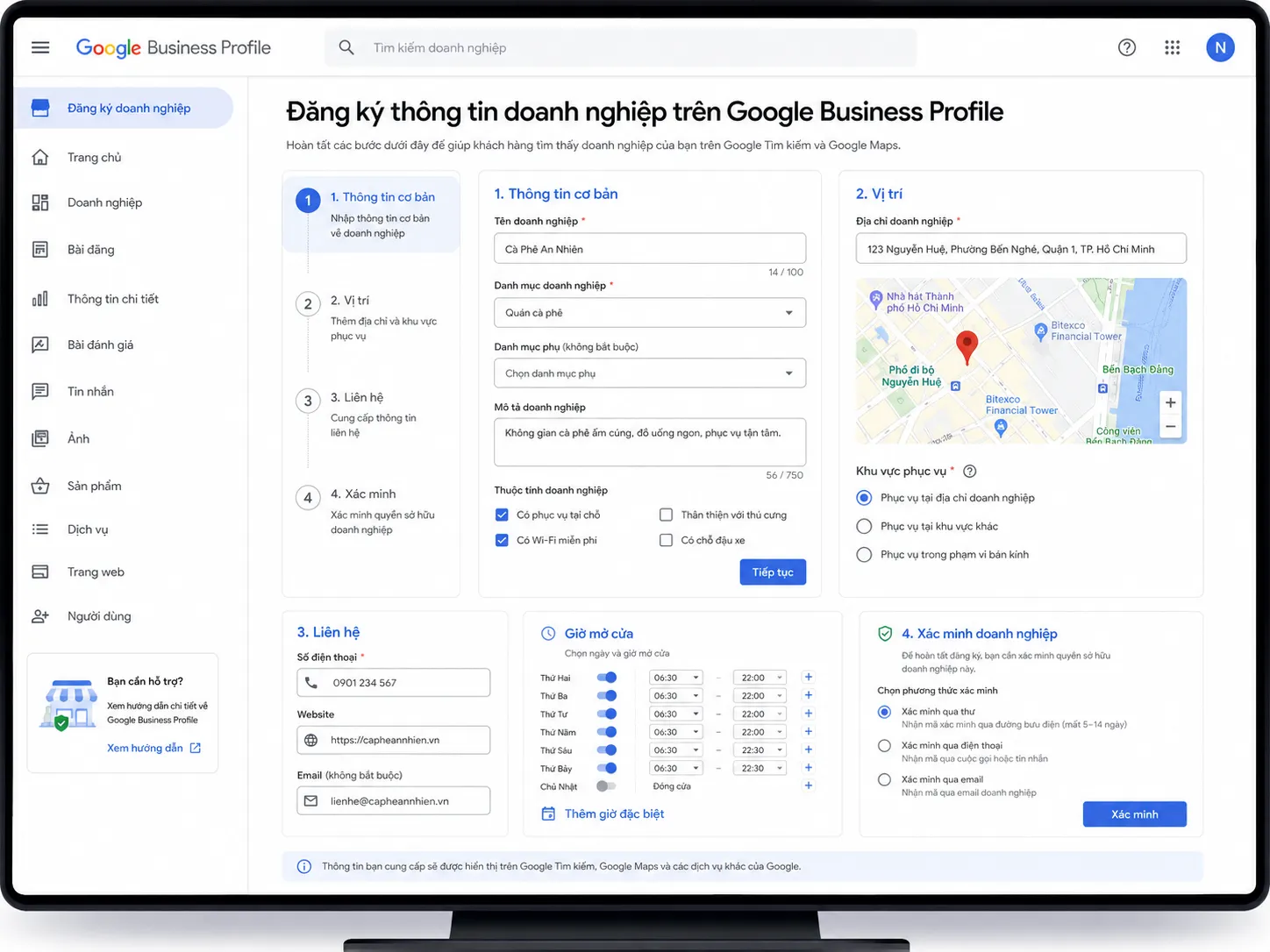
Task: Click the shield icon beside Xác minh doanh nghiệp
Action: [x=885, y=634]
